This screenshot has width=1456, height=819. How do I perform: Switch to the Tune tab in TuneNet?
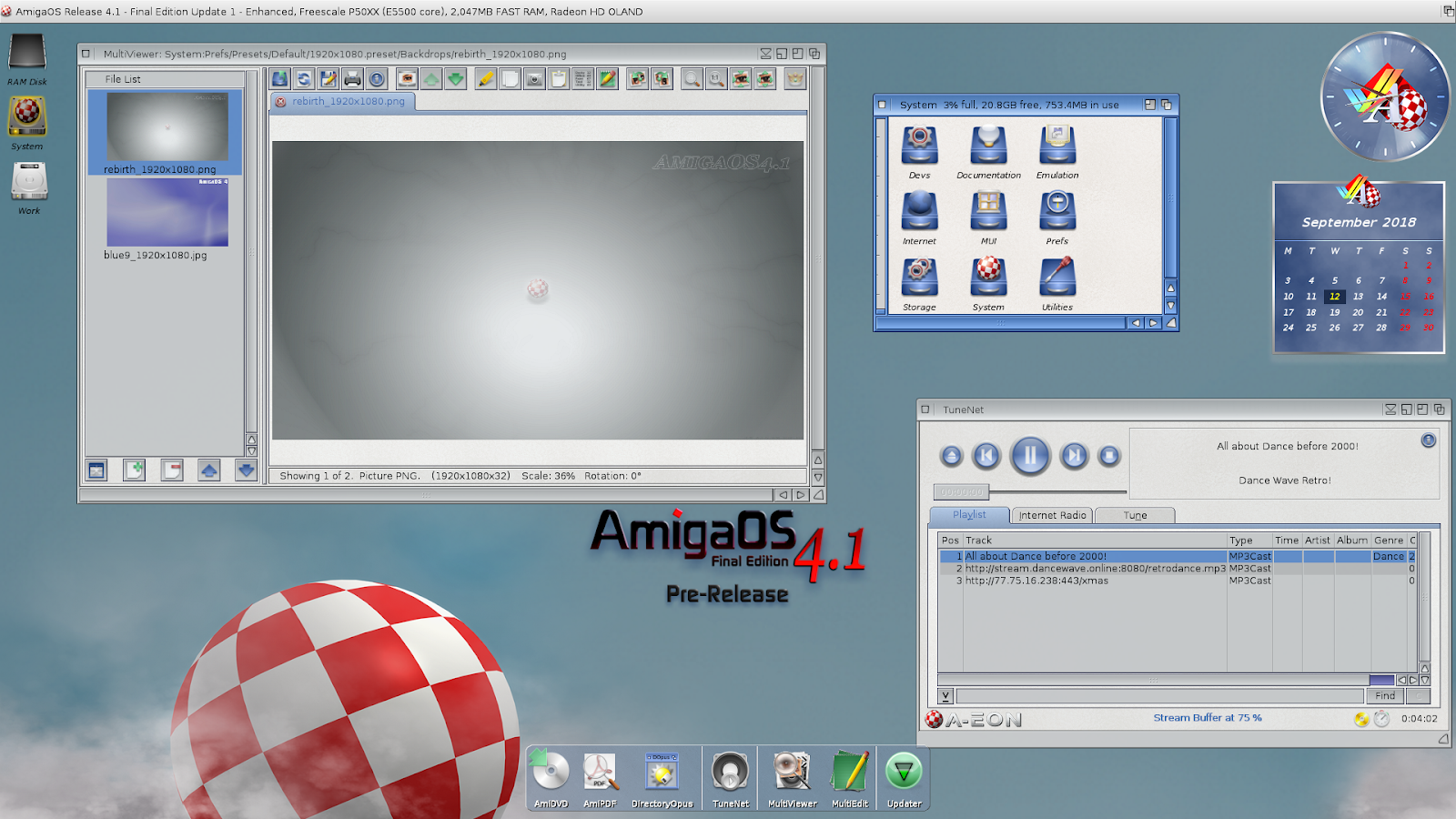(1135, 515)
